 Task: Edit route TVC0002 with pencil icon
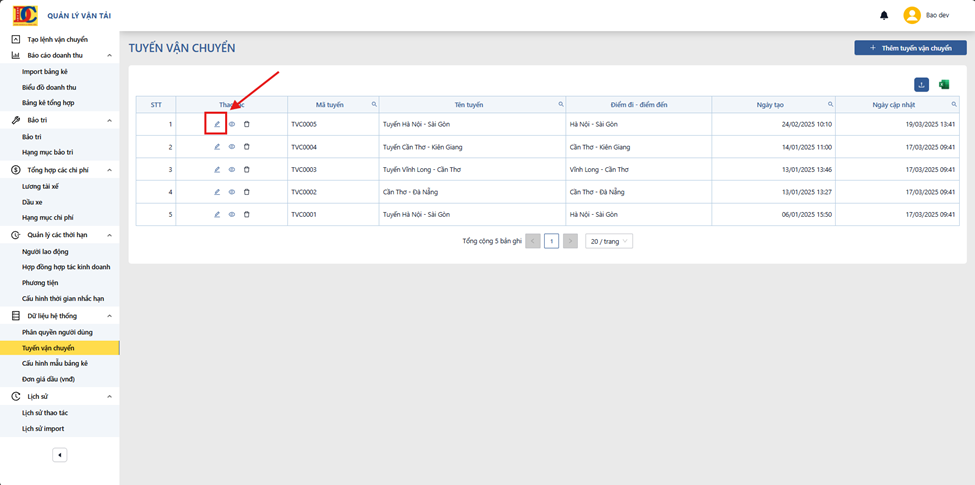217,192
